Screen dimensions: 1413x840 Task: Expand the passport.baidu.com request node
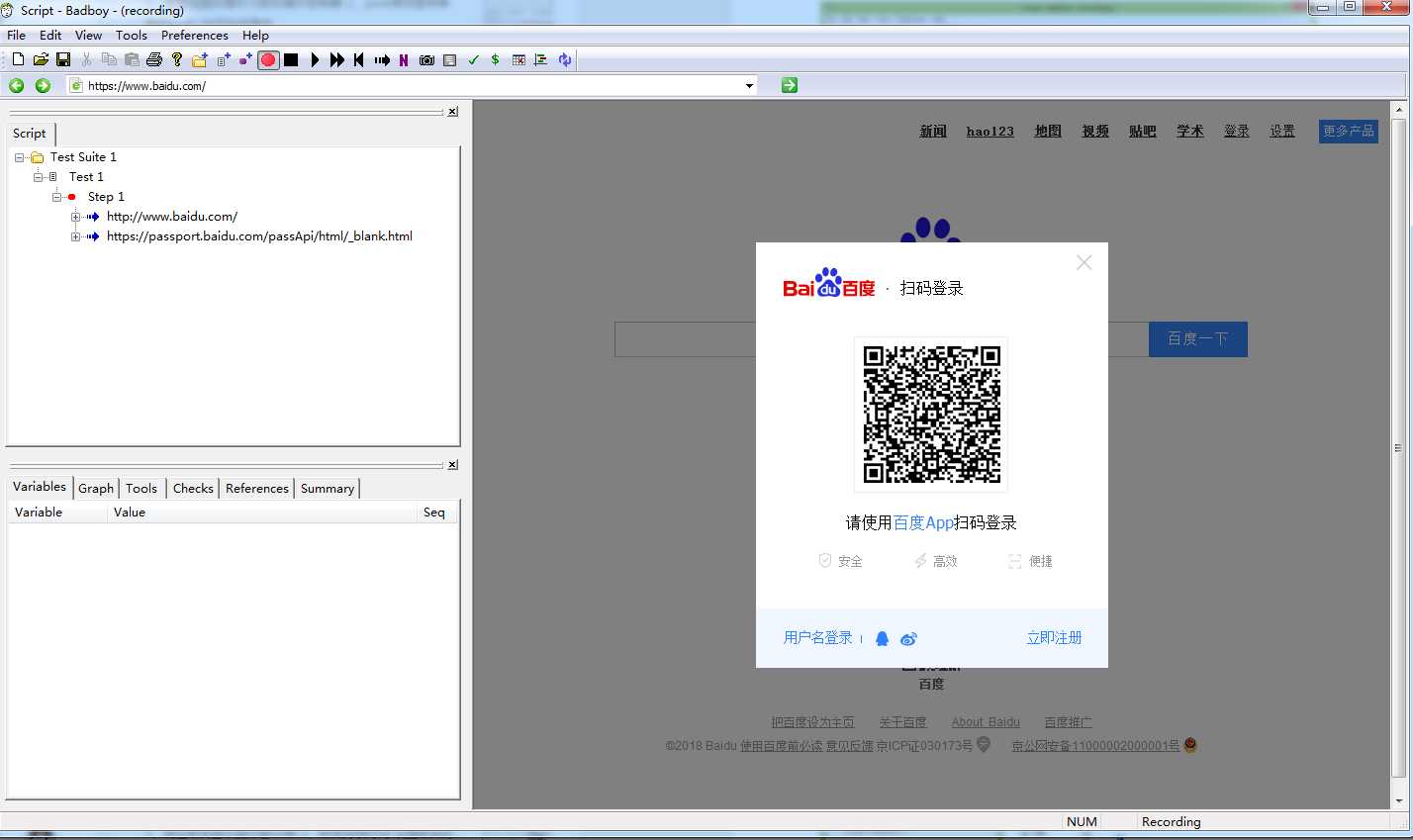click(76, 236)
